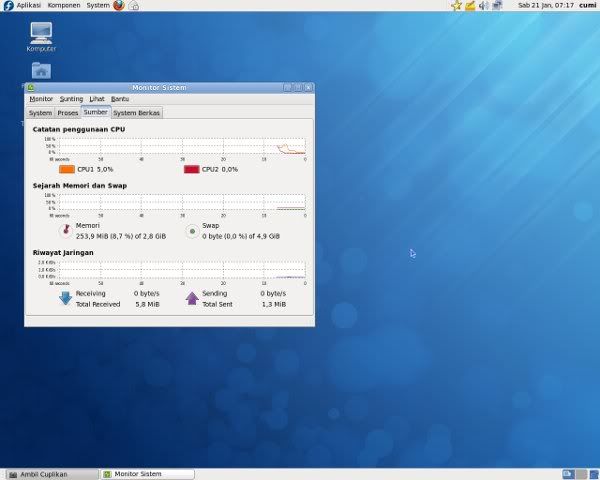This screenshot has width=600, height=480.
Task: Click the purple Sending arrow icon
Action: click(192, 298)
